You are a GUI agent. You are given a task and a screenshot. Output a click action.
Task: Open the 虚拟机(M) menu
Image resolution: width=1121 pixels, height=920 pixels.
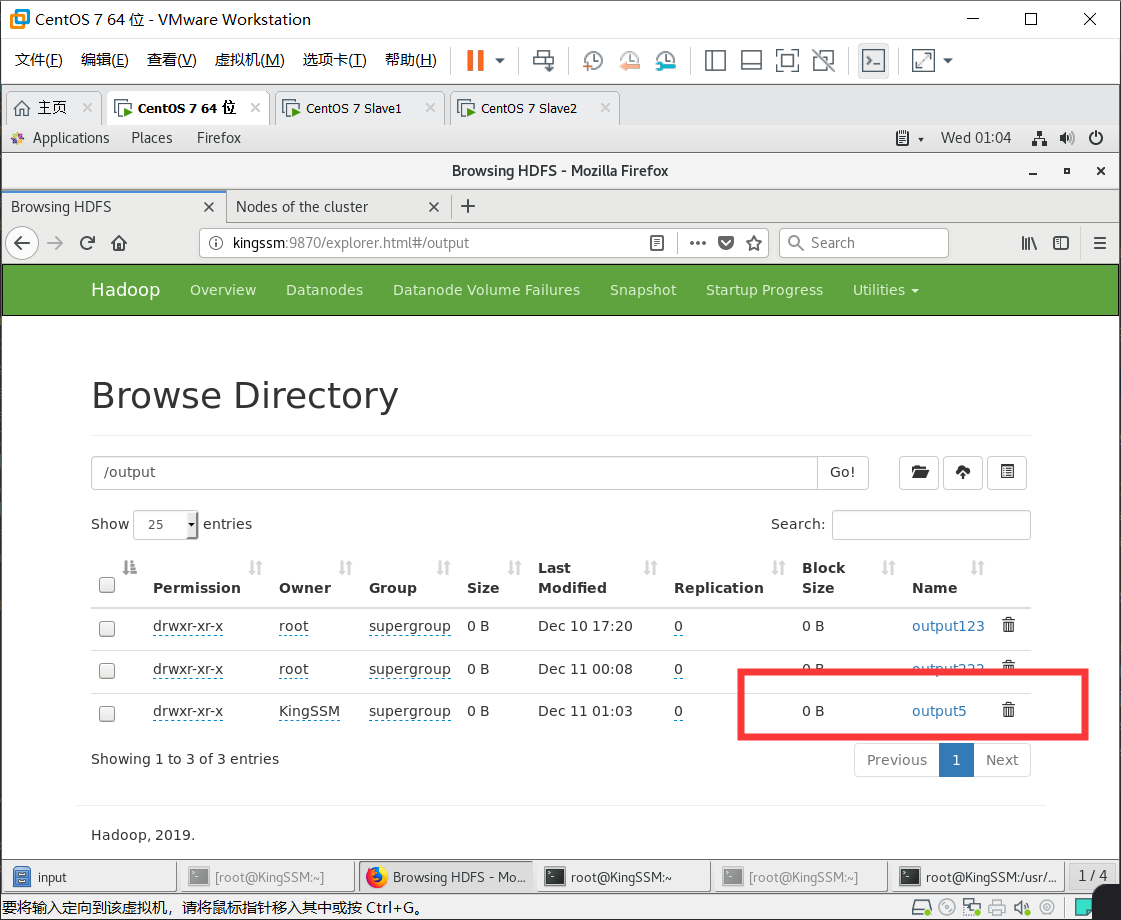click(250, 60)
